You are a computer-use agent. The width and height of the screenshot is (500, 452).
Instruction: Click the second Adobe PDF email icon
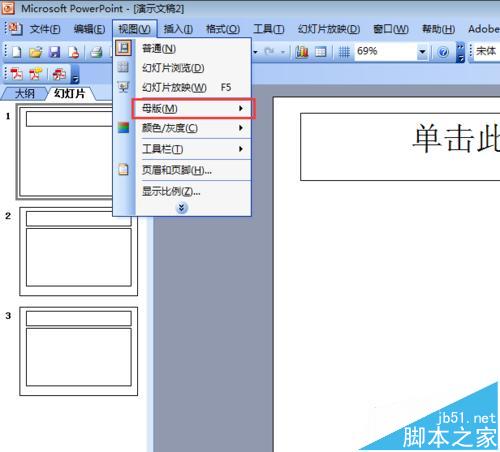point(35,74)
